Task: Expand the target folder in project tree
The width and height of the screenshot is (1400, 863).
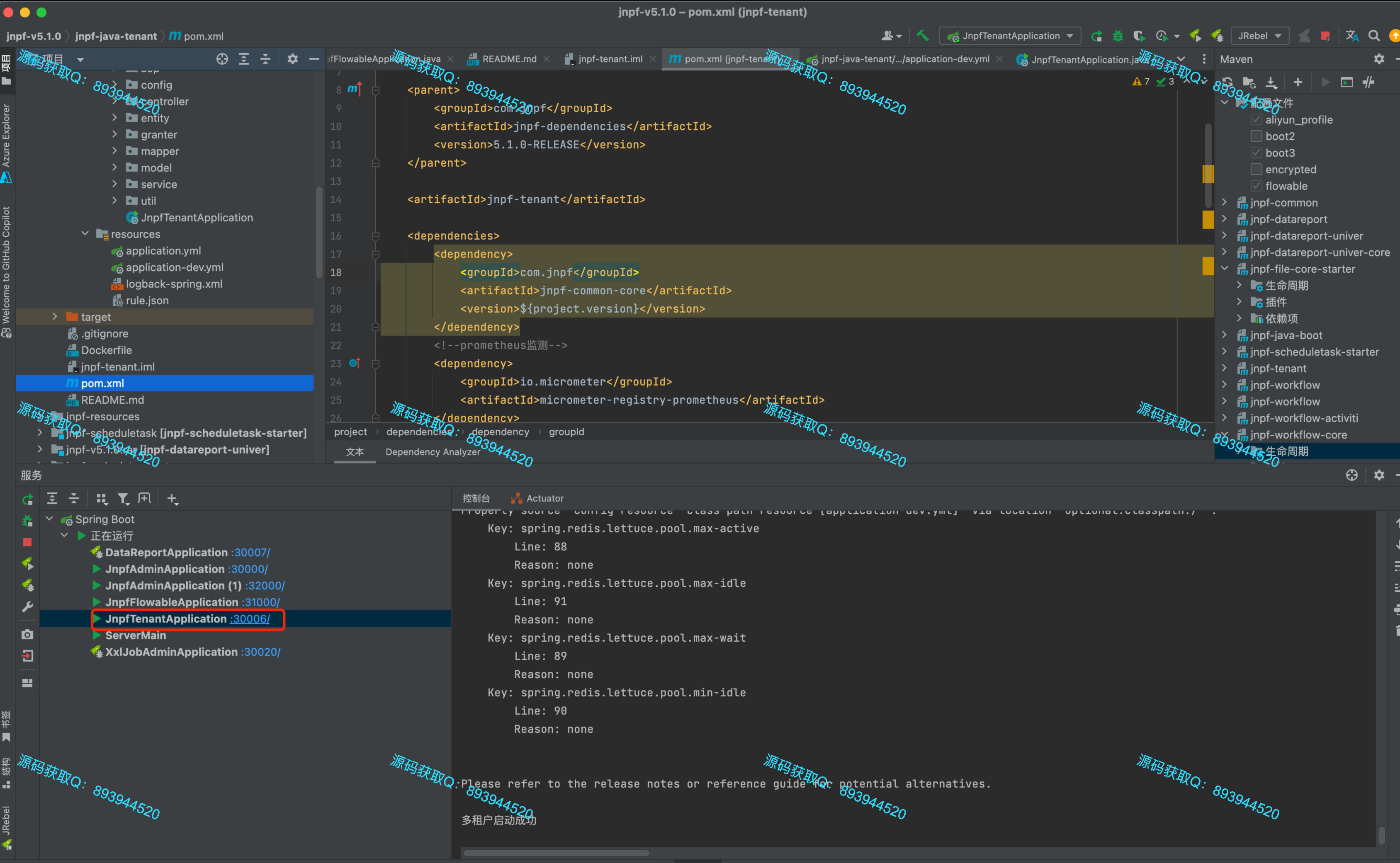Action: 55,316
